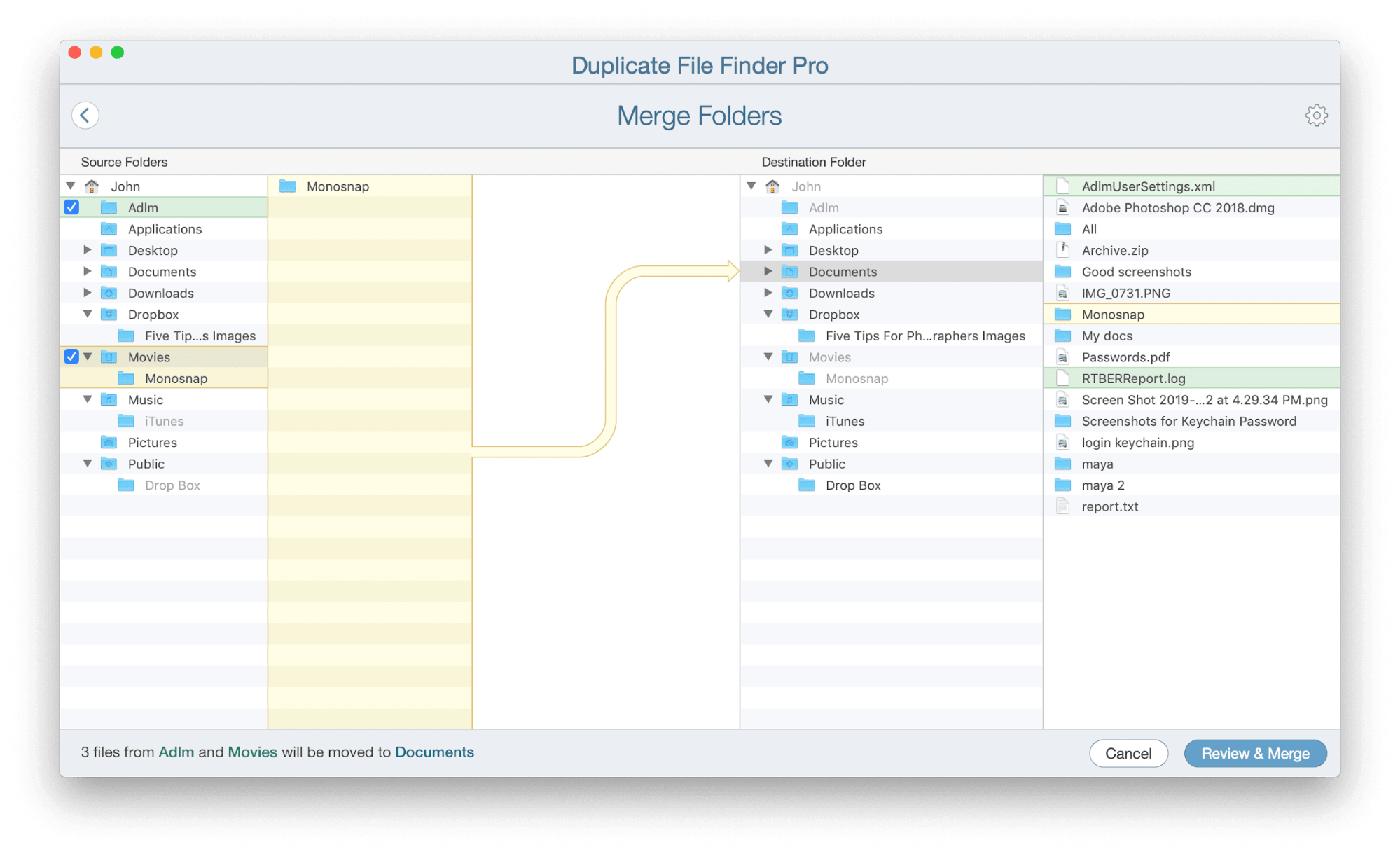Viewport: 1400px width, 856px height.
Task: Select RTBERReport.log in the destination file list
Action: (x=1134, y=378)
